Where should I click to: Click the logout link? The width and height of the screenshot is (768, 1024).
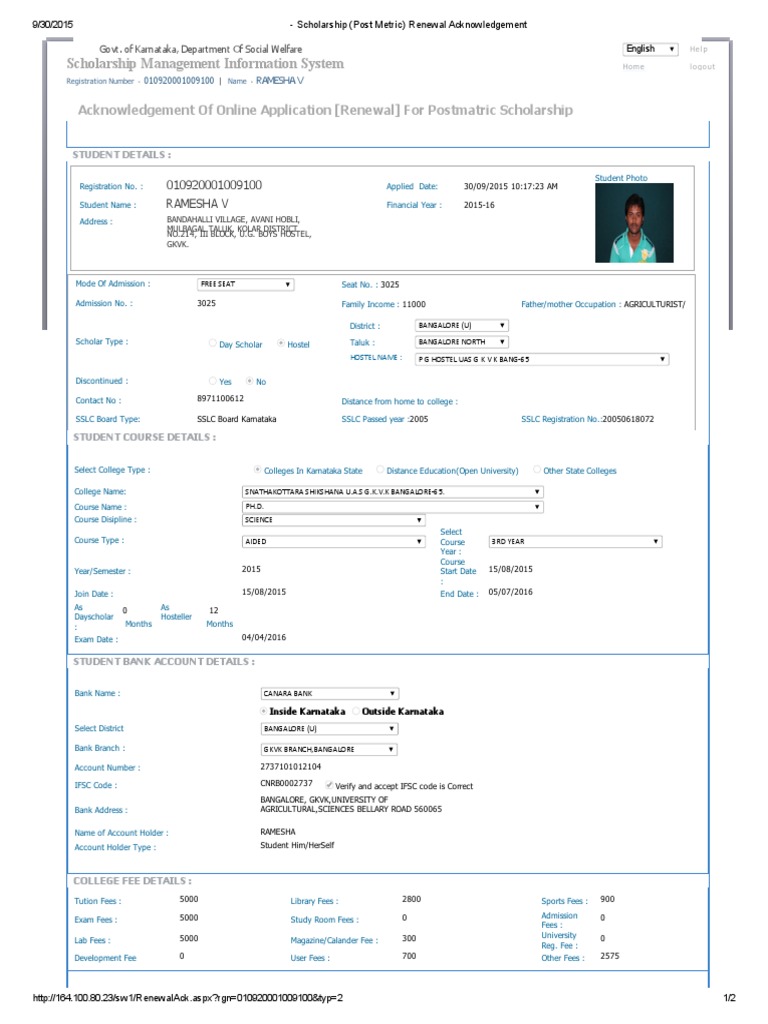tap(702, 67)
